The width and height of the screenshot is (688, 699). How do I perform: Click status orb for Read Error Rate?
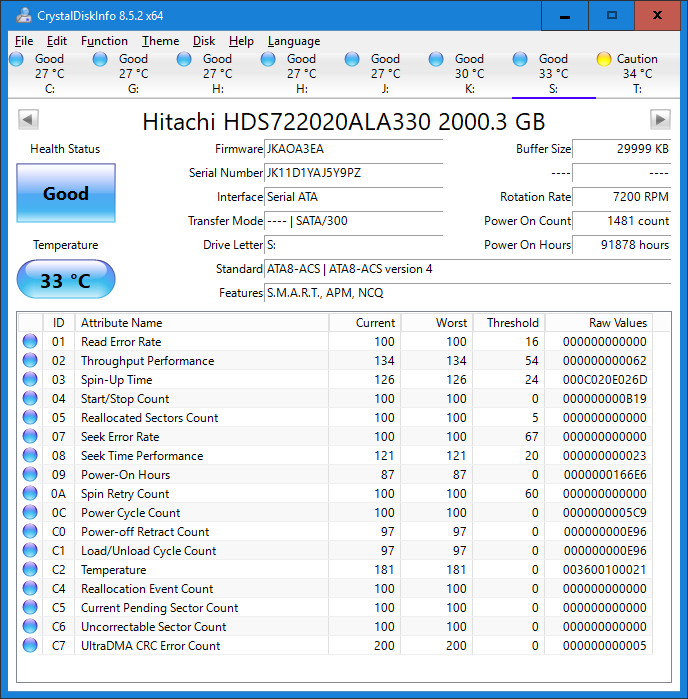[x=30, y=341]
